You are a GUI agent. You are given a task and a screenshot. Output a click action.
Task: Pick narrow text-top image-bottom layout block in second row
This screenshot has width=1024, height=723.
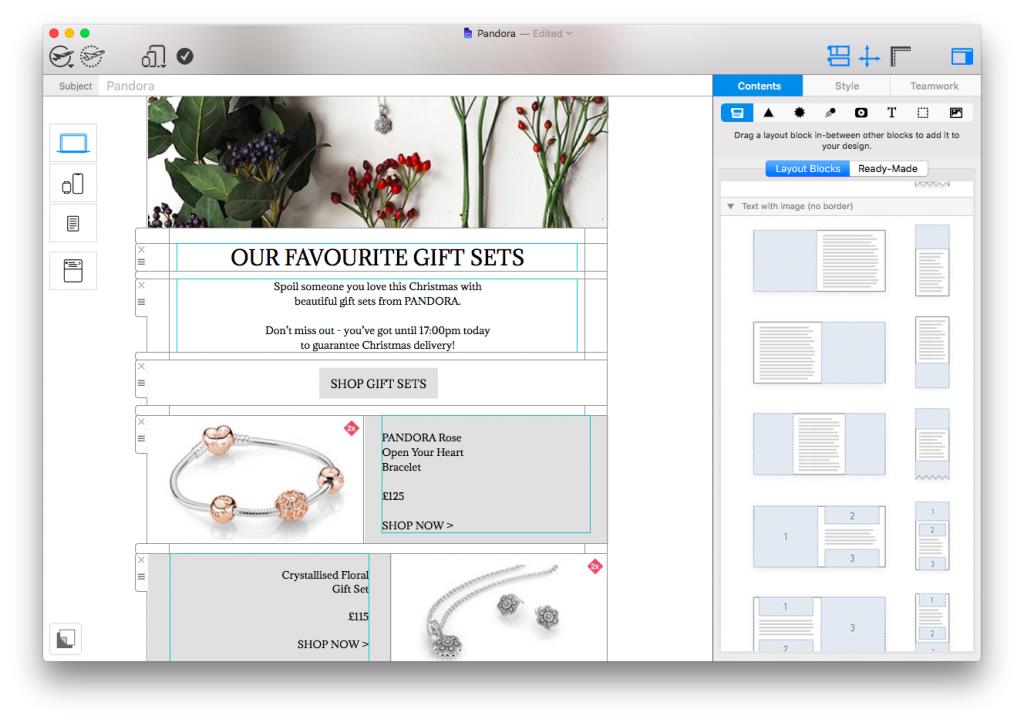(932, 352)
